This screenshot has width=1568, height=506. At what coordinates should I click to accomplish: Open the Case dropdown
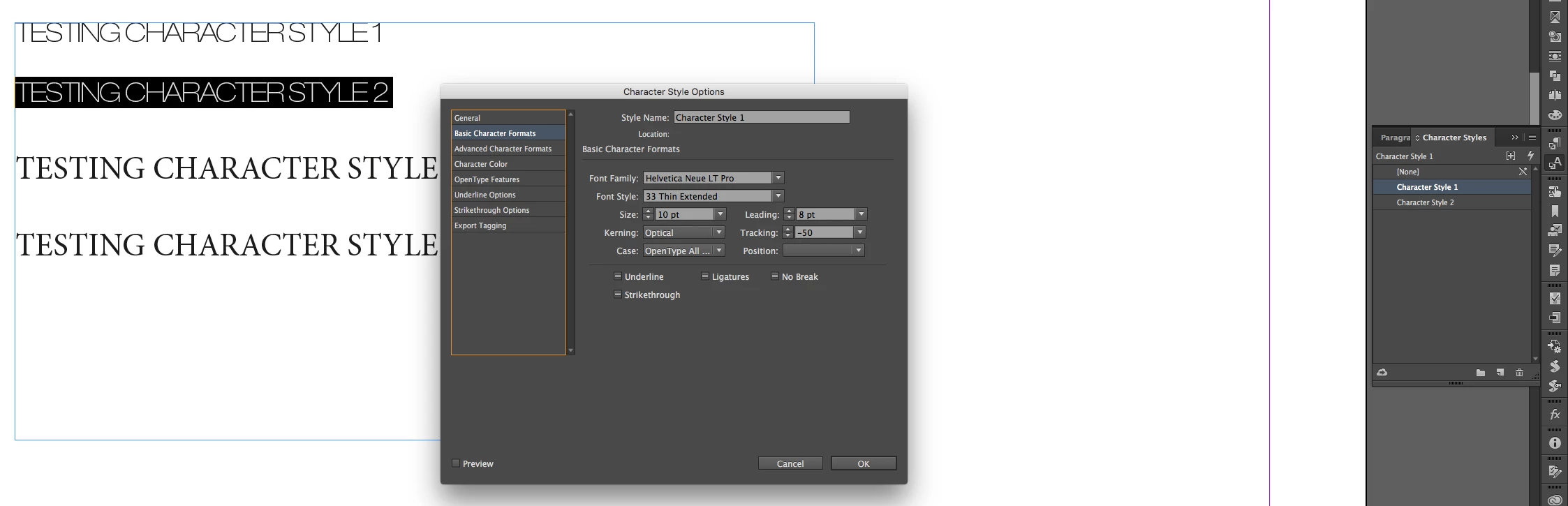[x=683, y=251]
